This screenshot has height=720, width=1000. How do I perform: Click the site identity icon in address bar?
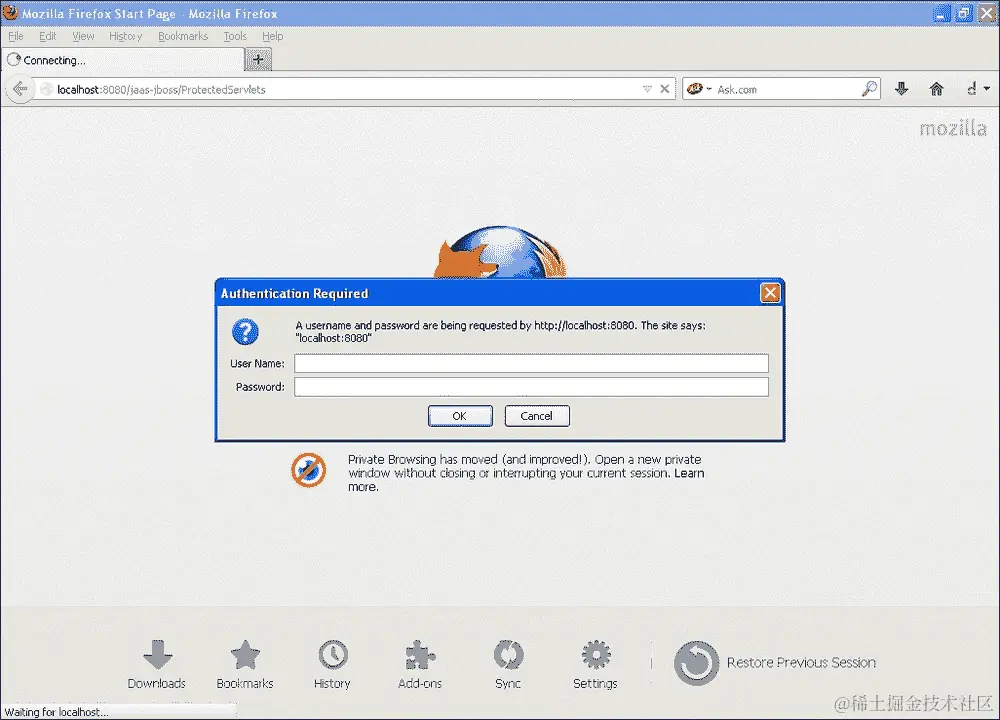coord(46,89)
